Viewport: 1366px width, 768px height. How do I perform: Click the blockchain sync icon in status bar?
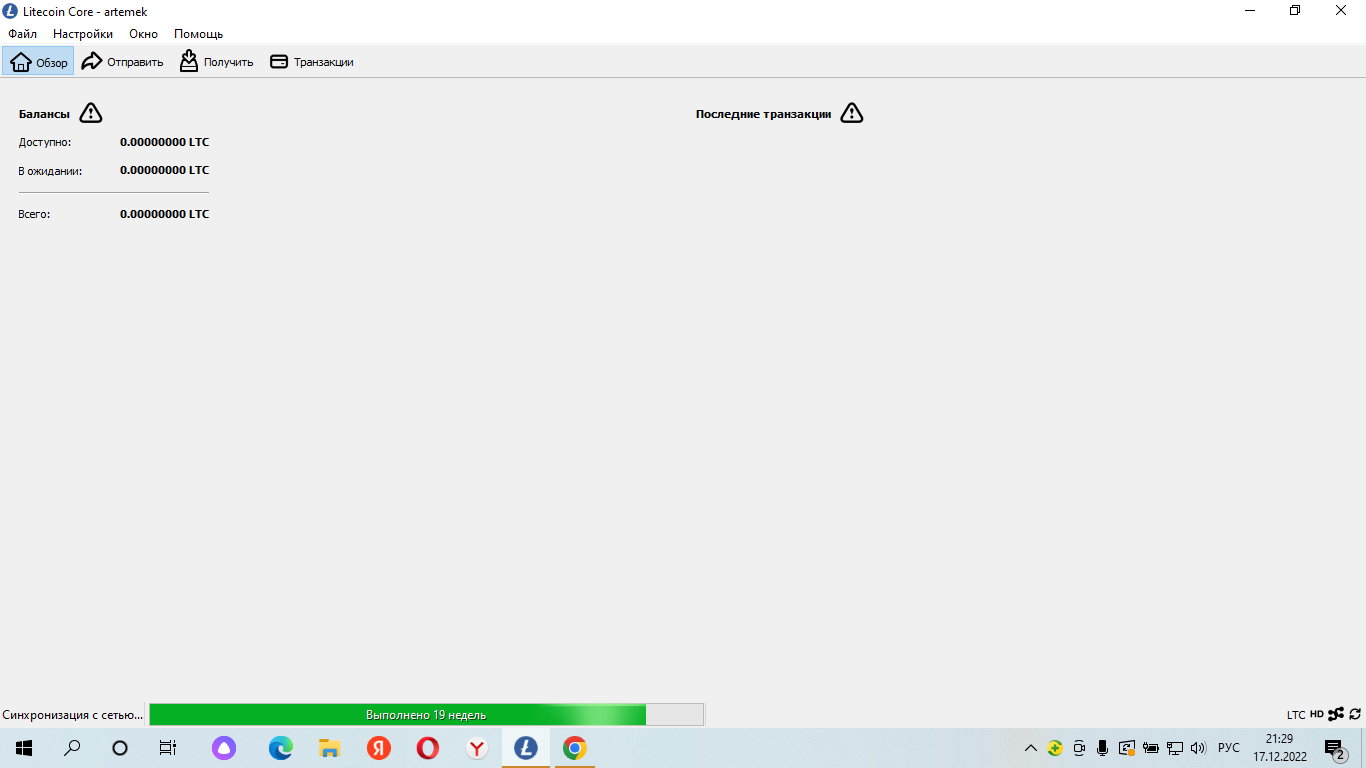click(1355, 714)
